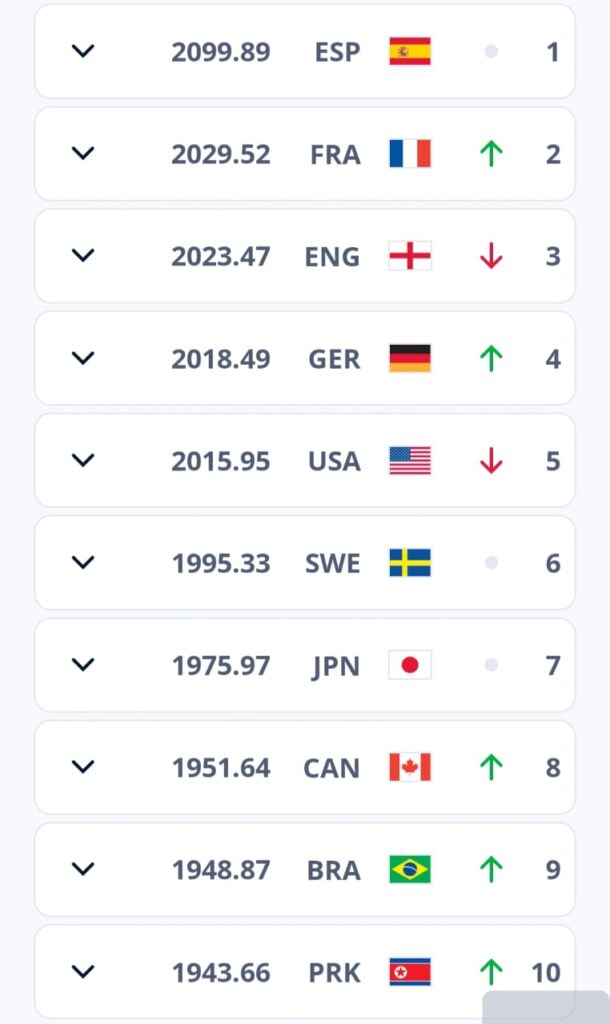This screenshot has height=1024, width=610.
Task: Click the Canada flag icon
Action: (410, 768)
